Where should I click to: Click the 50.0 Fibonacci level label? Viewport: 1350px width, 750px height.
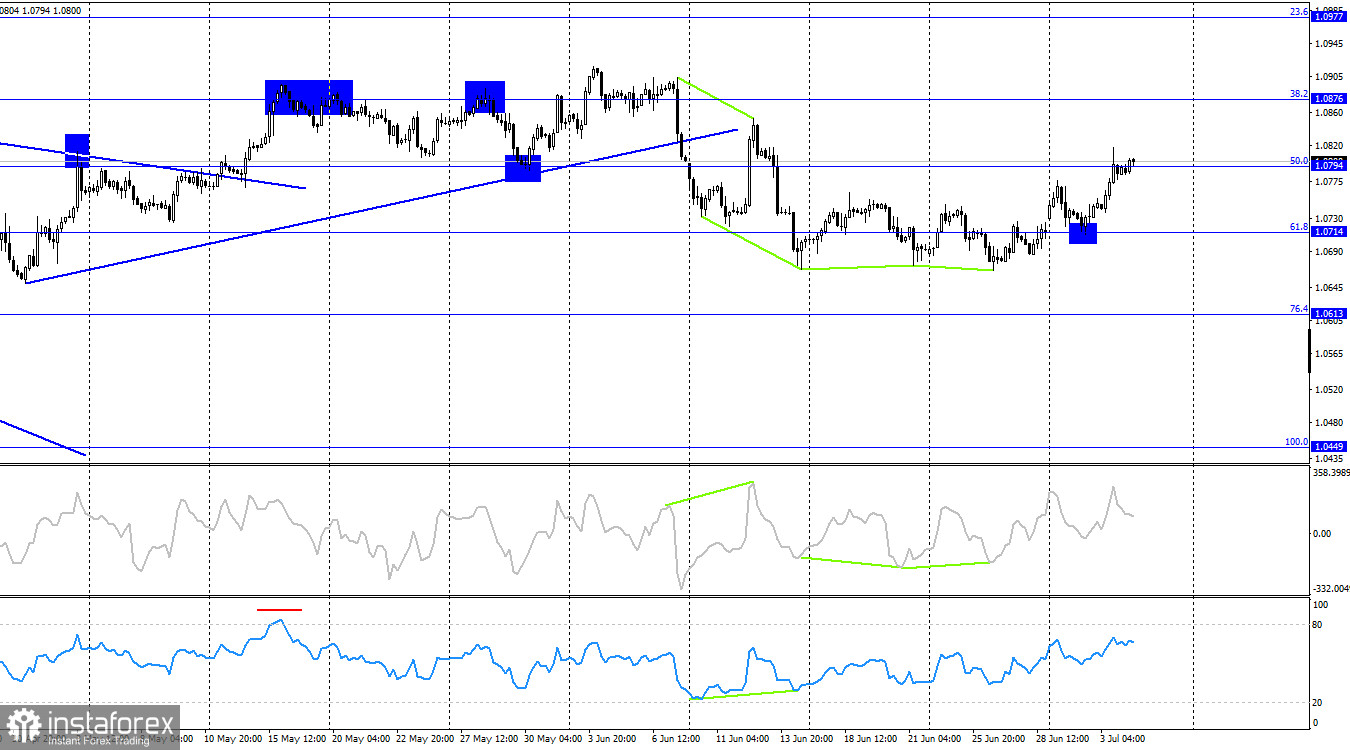(1298, 160)
